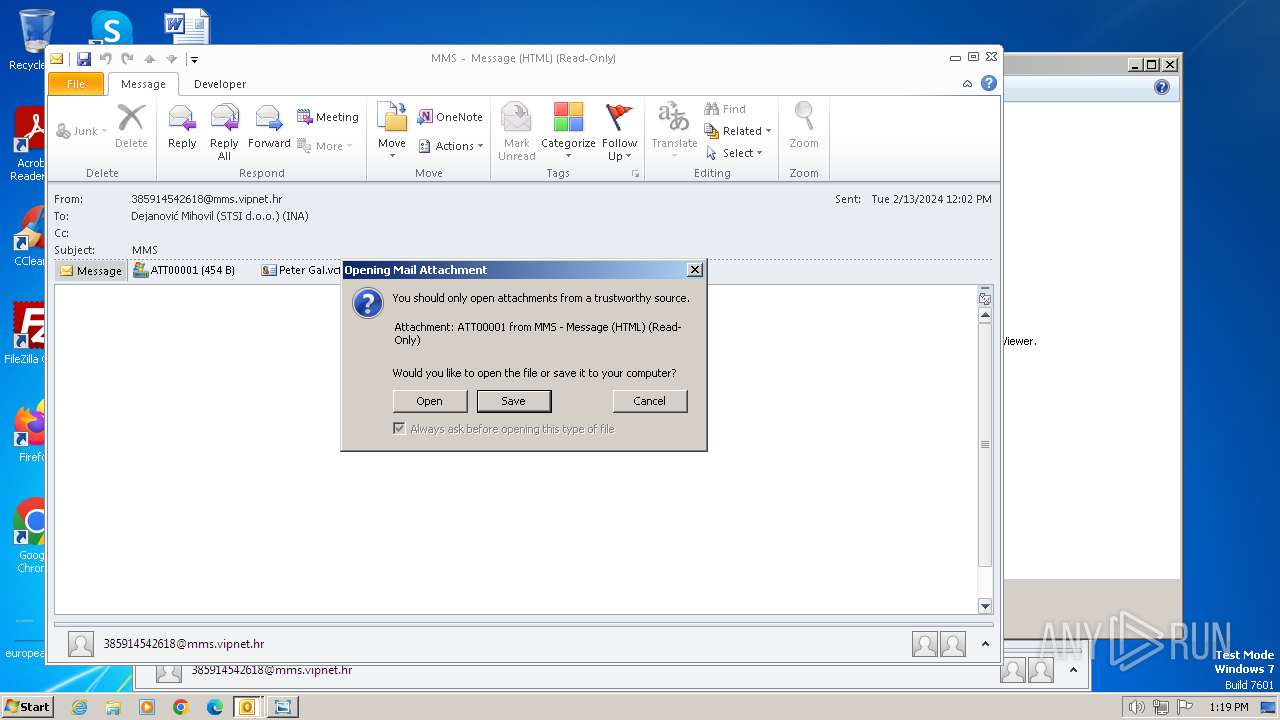
Task: Open the Select dropdown in Editing
Action: pyautogui.click(x=735, y=153)
